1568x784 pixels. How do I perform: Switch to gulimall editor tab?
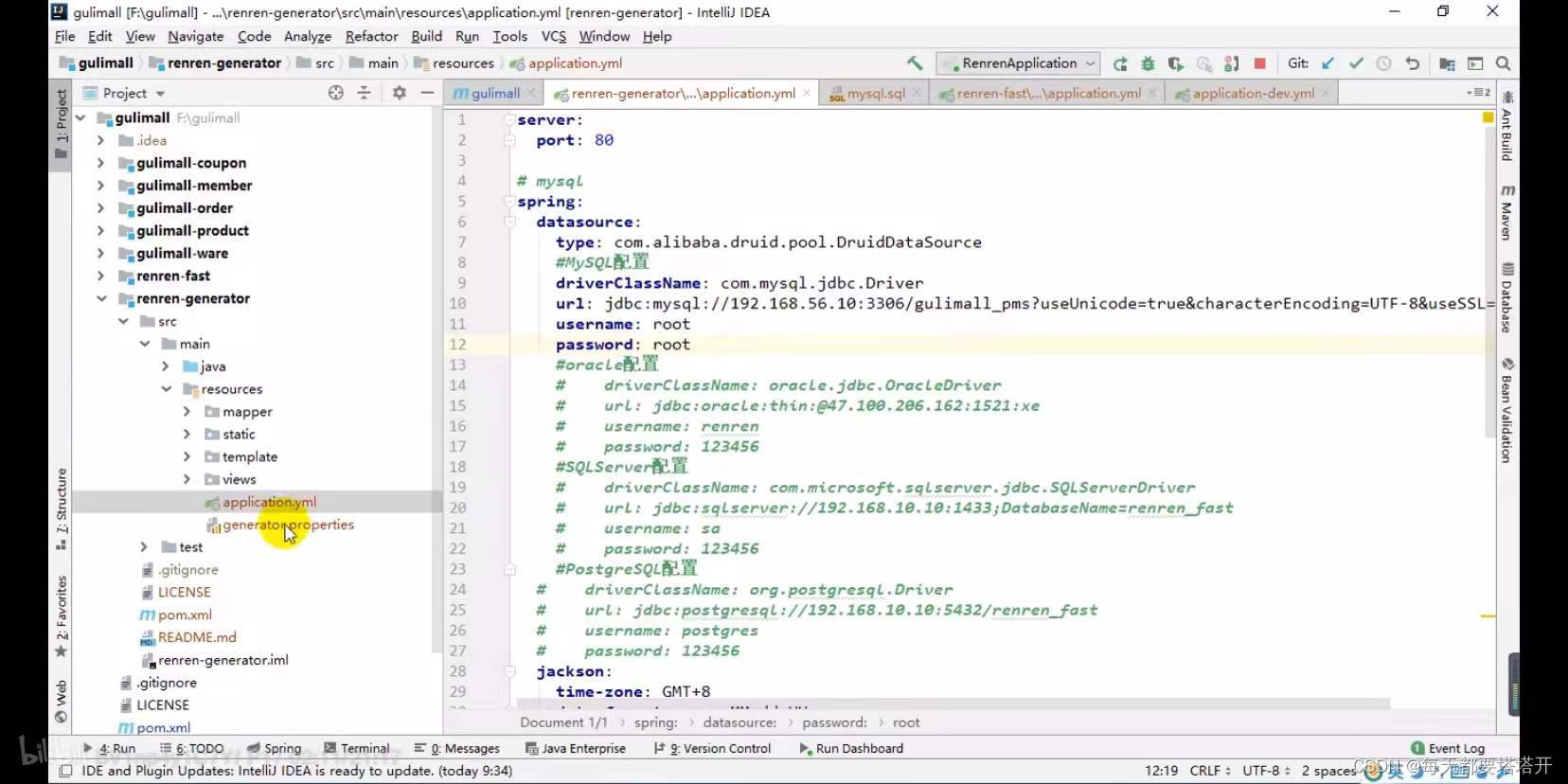(495, 93)
